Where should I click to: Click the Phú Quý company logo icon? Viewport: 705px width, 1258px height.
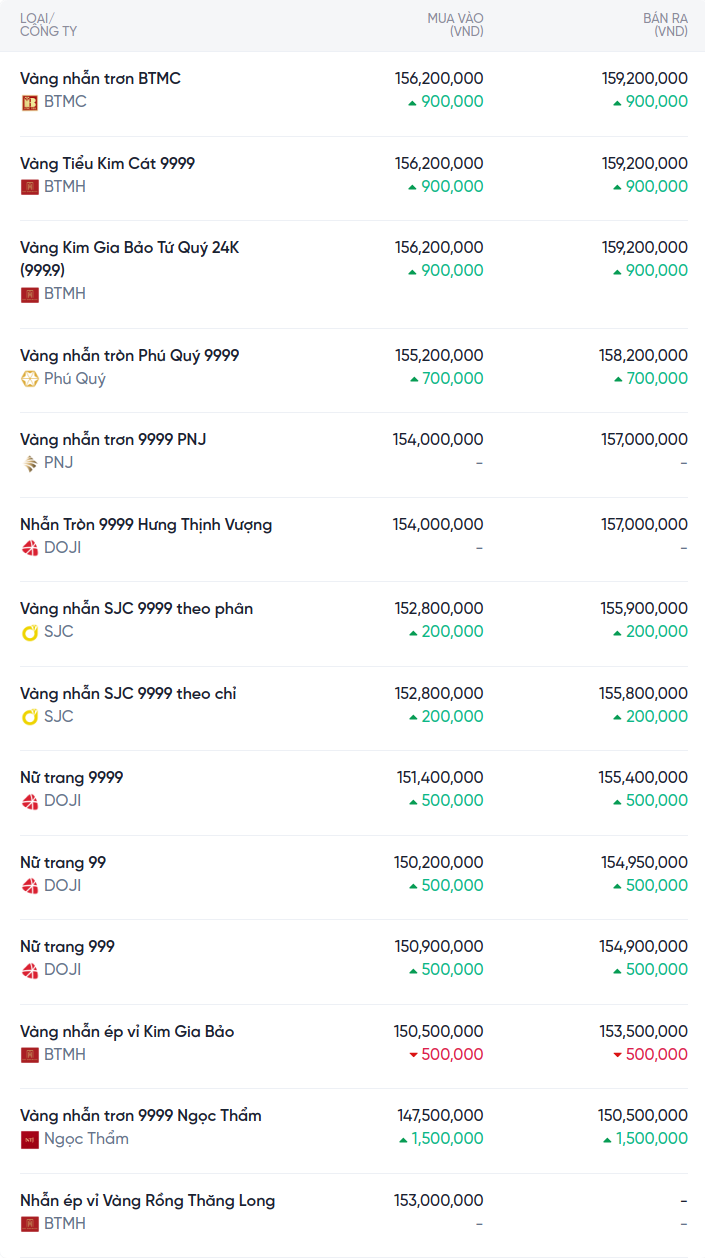click(30, 379)
